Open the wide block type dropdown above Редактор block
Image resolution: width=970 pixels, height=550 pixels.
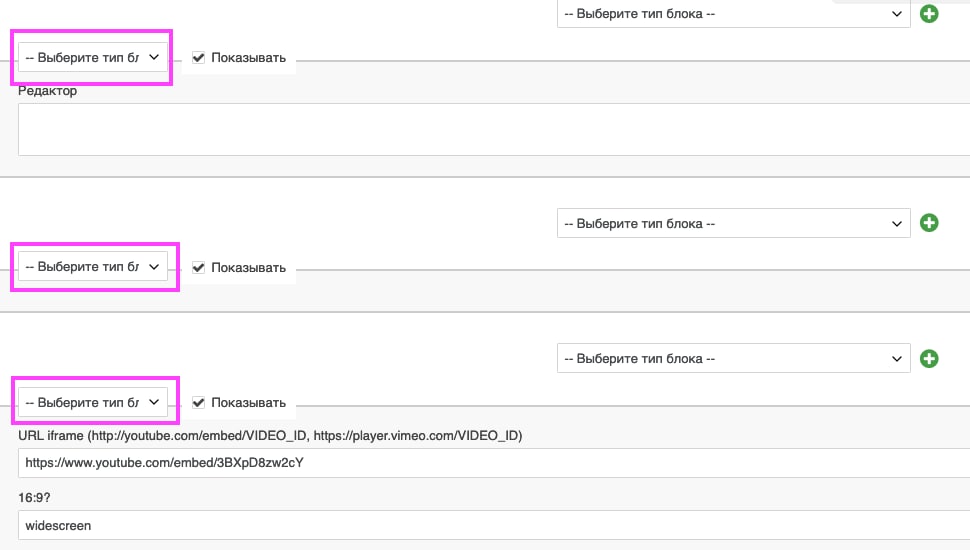click(734, 14)
